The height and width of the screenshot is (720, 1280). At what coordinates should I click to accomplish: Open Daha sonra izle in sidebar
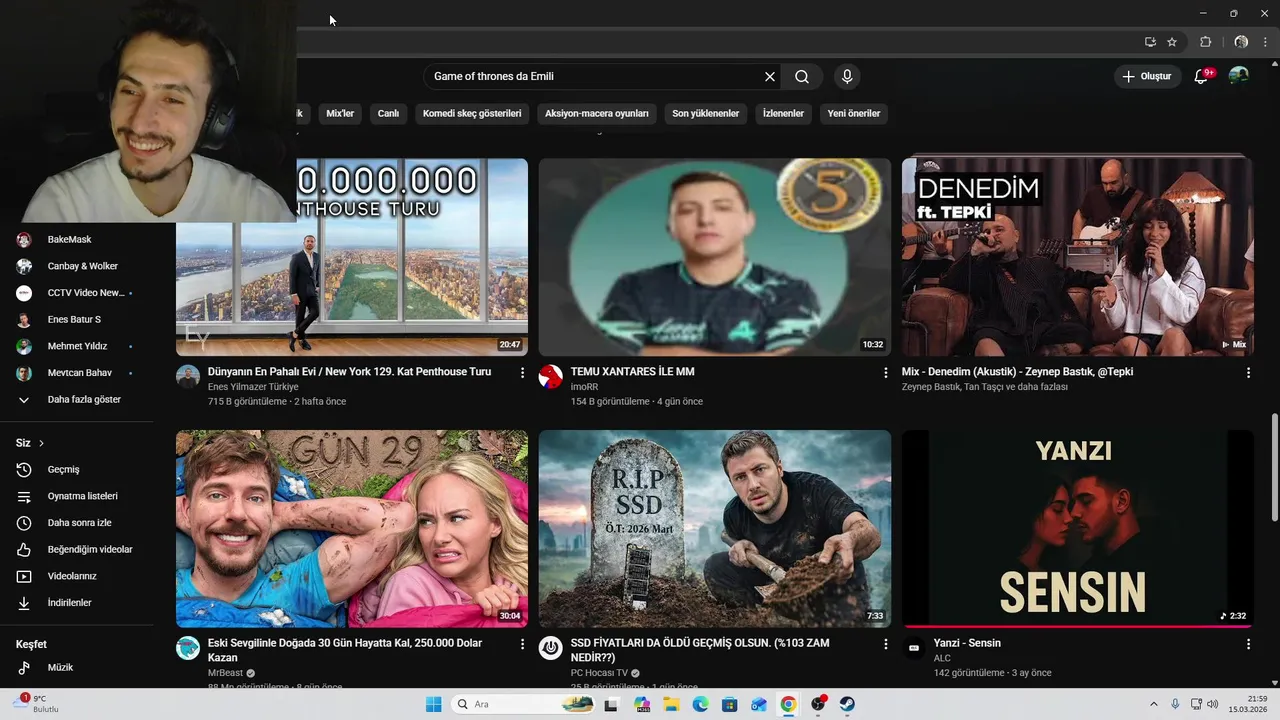click(76, 523)
